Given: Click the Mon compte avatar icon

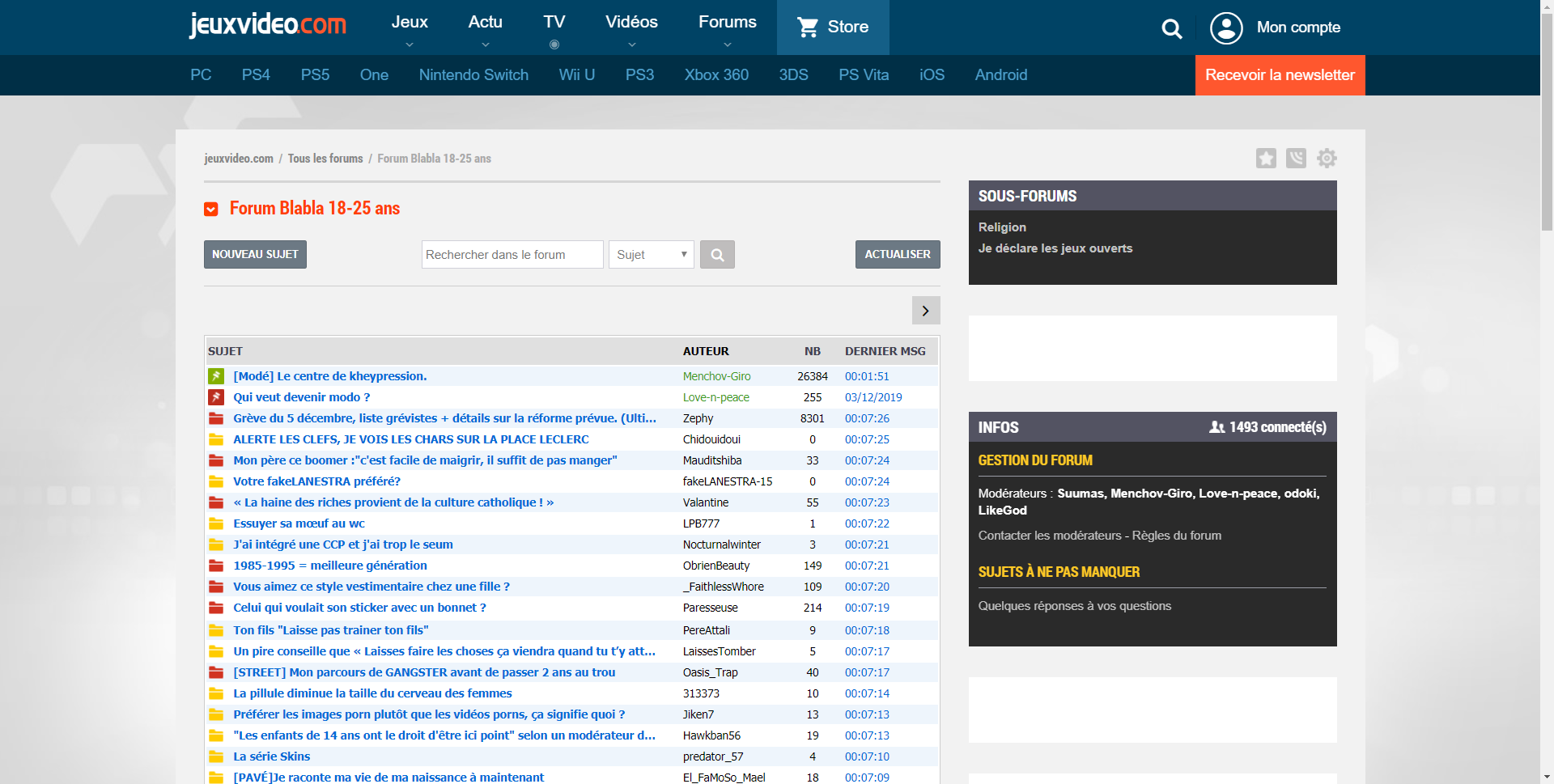Looking at the screenshot, I should 1226,28.
